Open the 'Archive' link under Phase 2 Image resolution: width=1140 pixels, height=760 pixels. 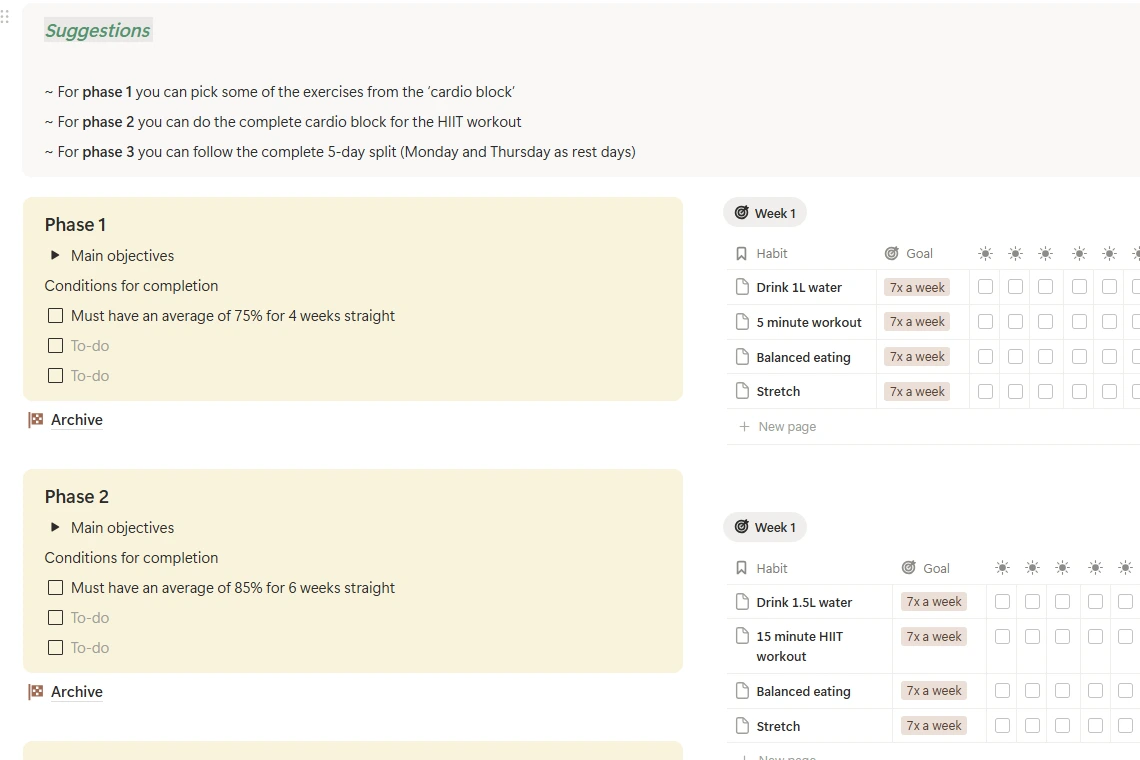(77, 691)
